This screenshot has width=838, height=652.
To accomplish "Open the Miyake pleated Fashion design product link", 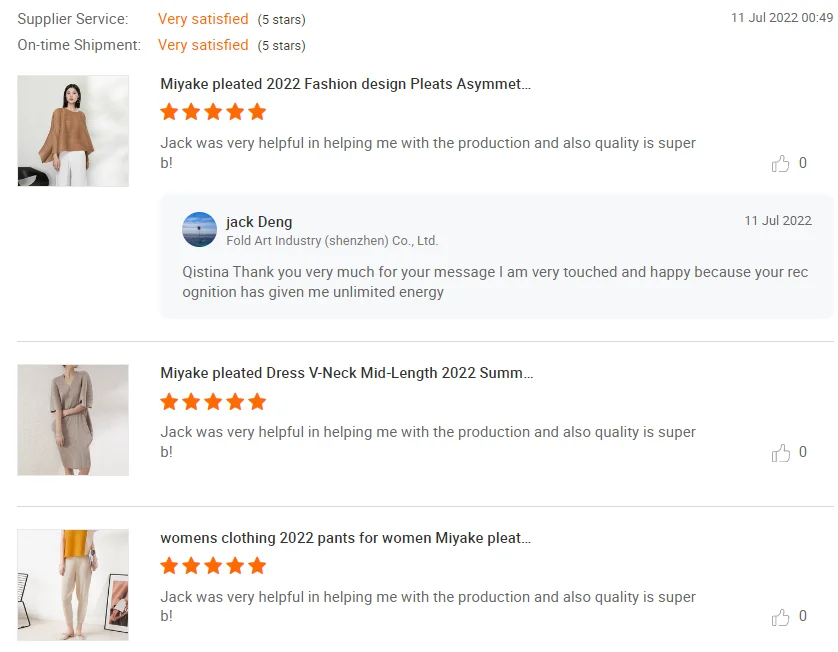I will [345, 85].
